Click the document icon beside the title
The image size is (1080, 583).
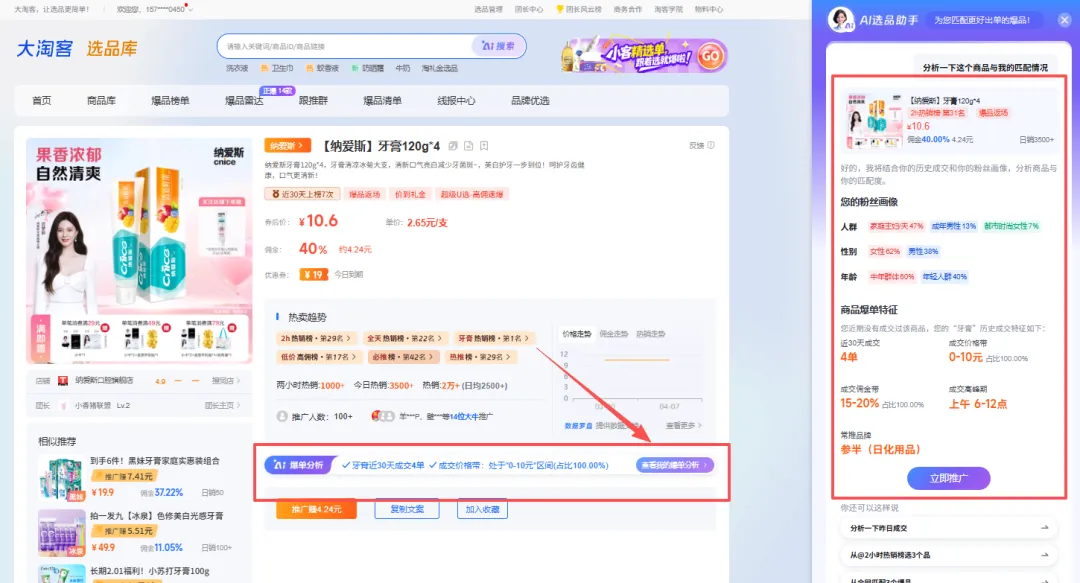468,146
